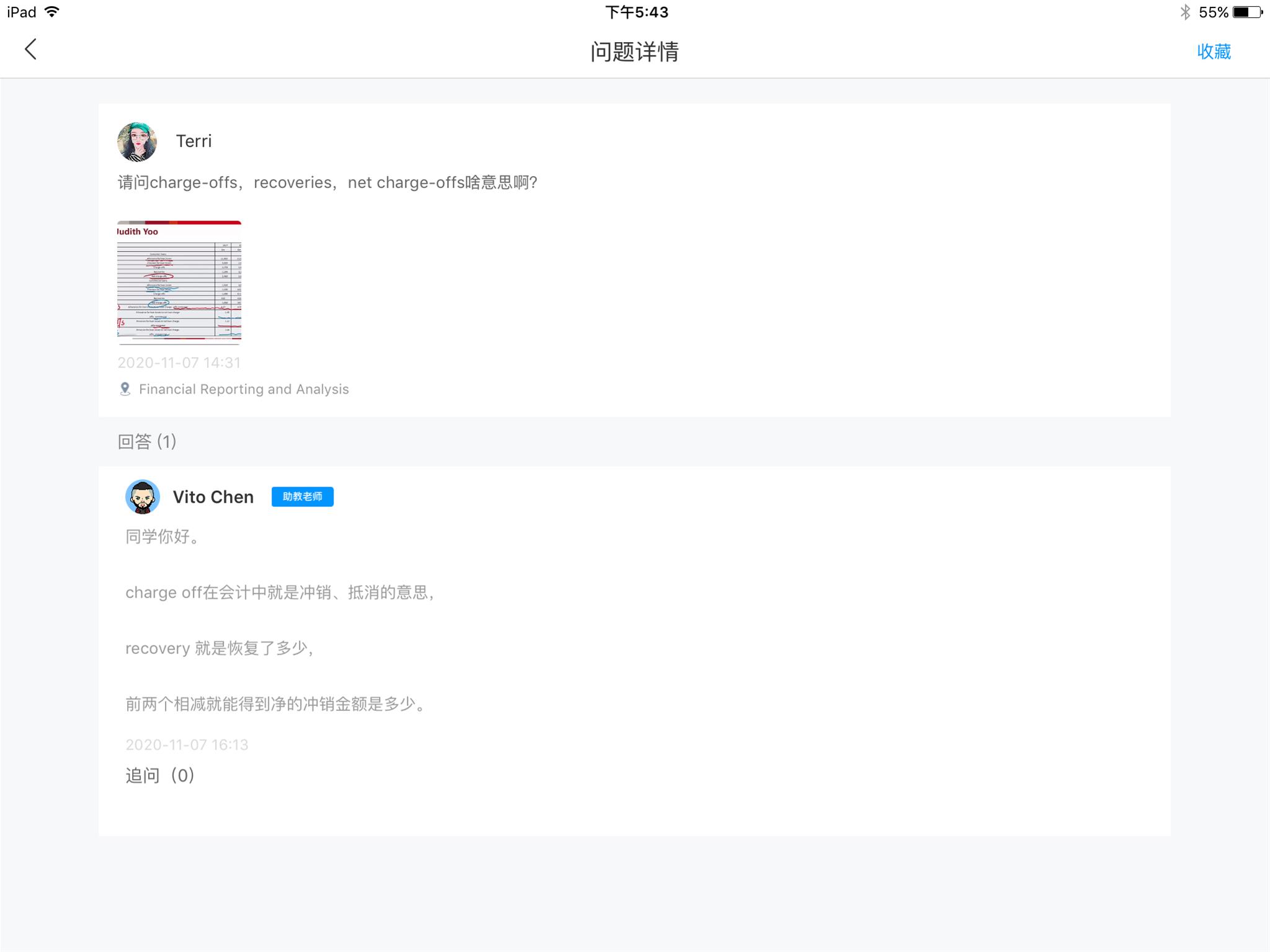1270x952 pixels.
Task: Open Financial Reporting and Analysis tag
Action: click(244, 389)
